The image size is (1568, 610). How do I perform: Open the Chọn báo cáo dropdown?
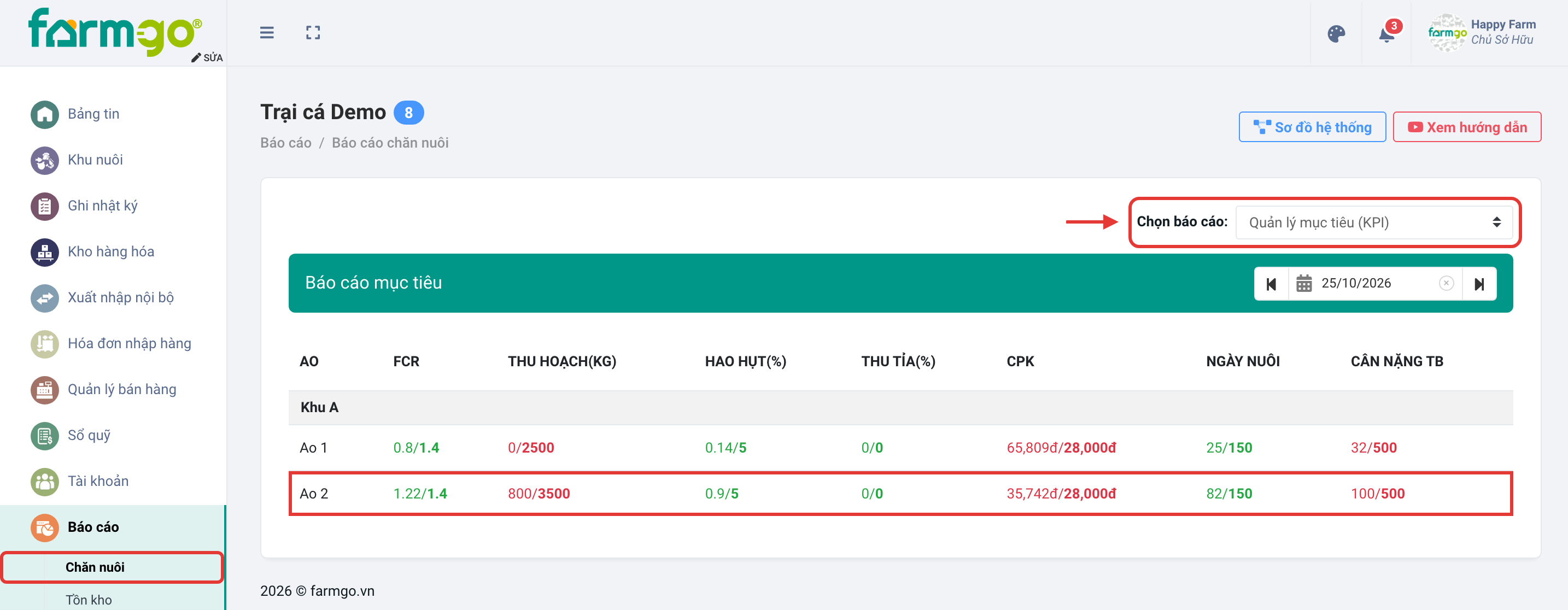click(1374, 222)
